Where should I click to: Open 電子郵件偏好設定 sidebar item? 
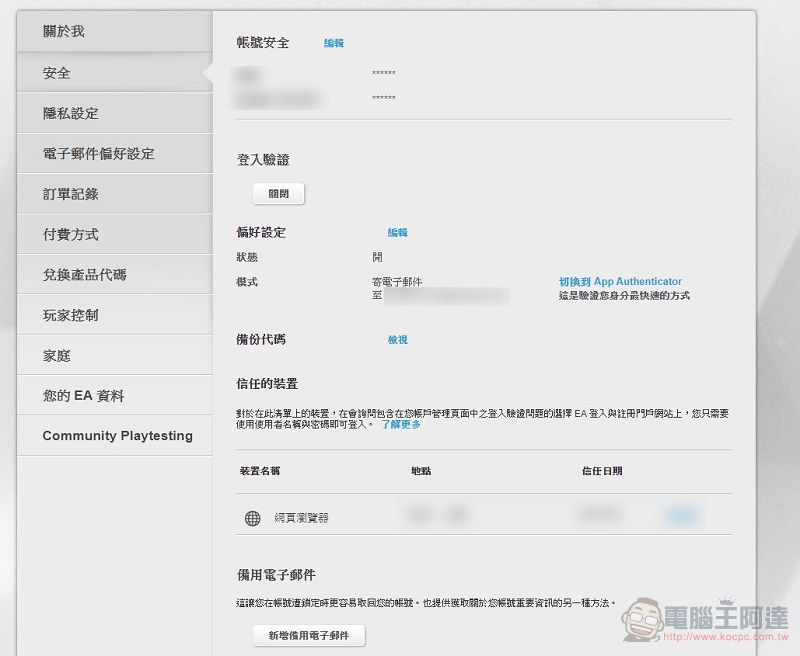tap(115, 153)
